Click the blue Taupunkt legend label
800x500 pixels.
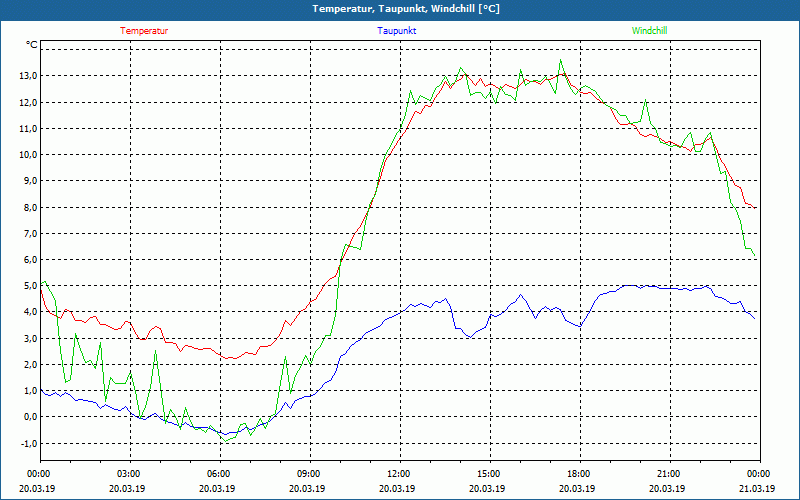tap(396, 31)
